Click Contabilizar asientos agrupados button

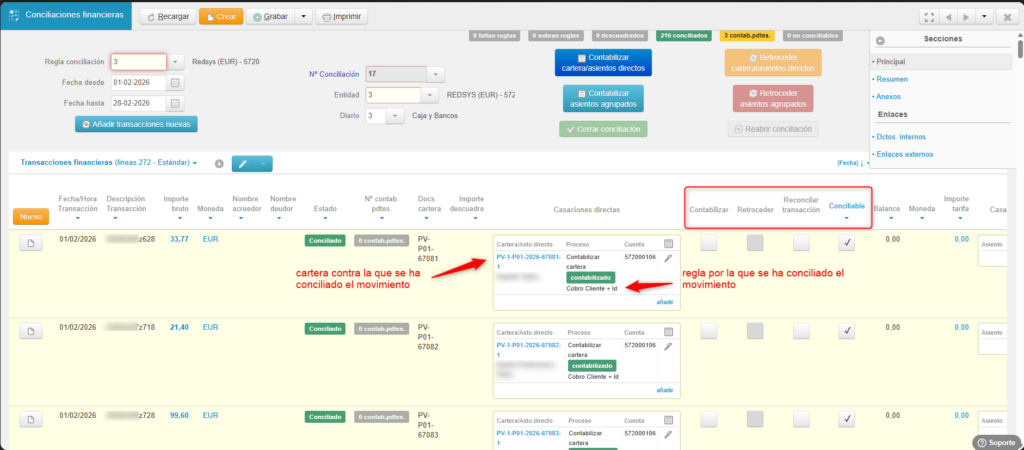[x=602, y=98]
